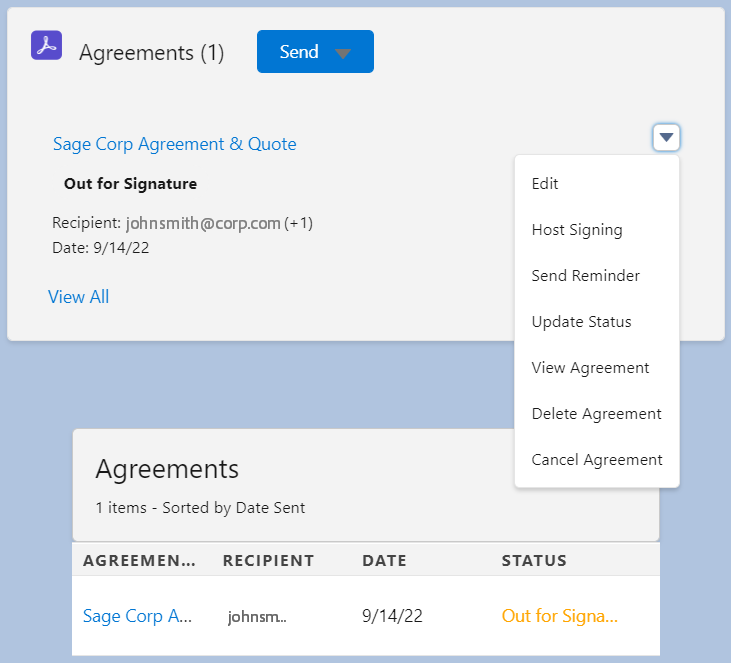Click the View All link
Image resolution: width=731 pixels, height=663 pixels.
78,297
